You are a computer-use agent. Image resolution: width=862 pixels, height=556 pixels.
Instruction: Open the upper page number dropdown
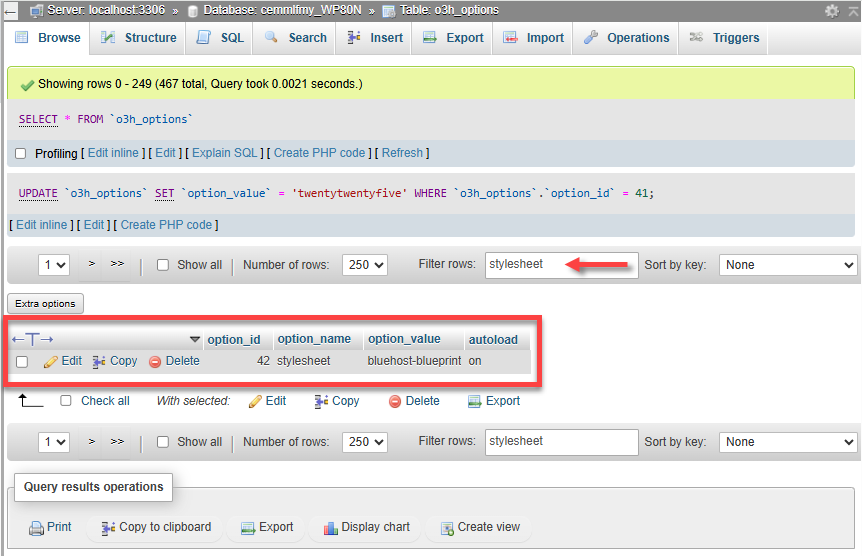(x=54, y=265)
